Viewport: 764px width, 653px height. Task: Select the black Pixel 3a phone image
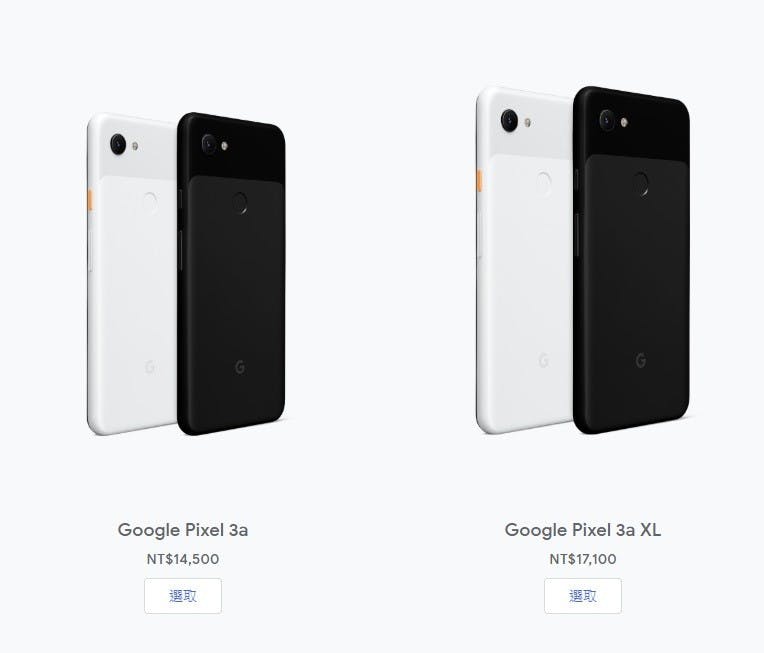[231, 274]
